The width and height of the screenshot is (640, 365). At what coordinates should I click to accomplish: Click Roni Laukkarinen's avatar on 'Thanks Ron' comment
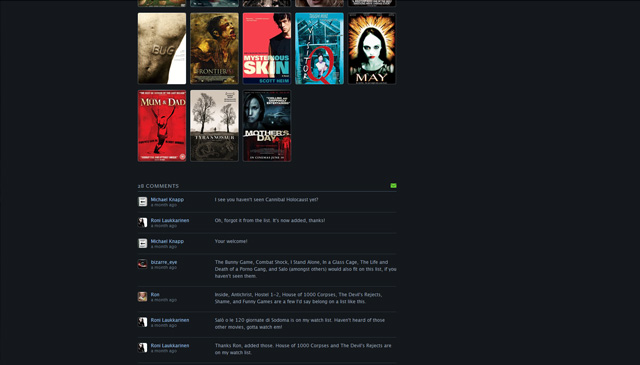(142, 347)
